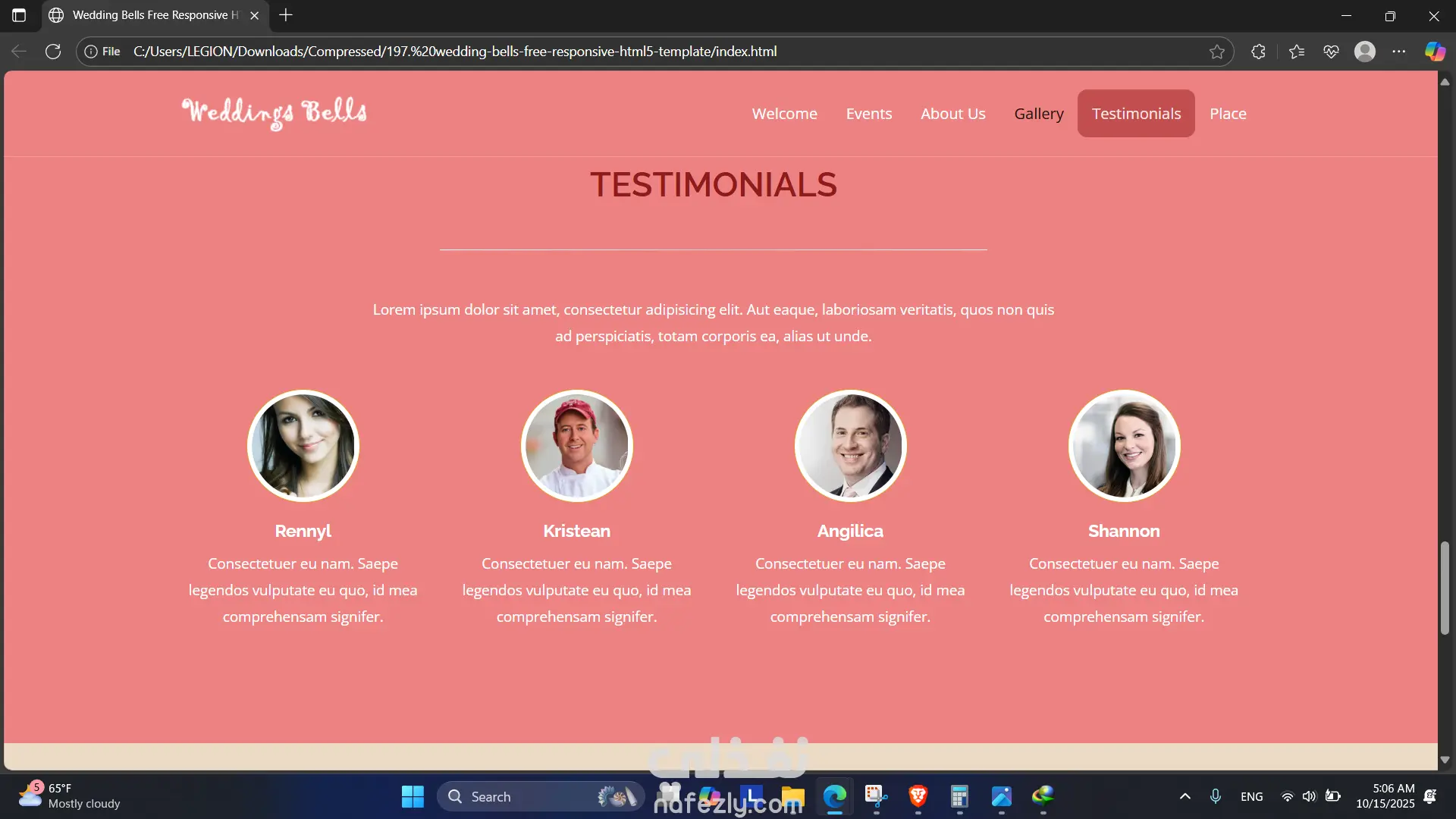This screenshot has width=1456, height=819.
Task: Open Settings and more ellipsis menu
Action: 1399,52
